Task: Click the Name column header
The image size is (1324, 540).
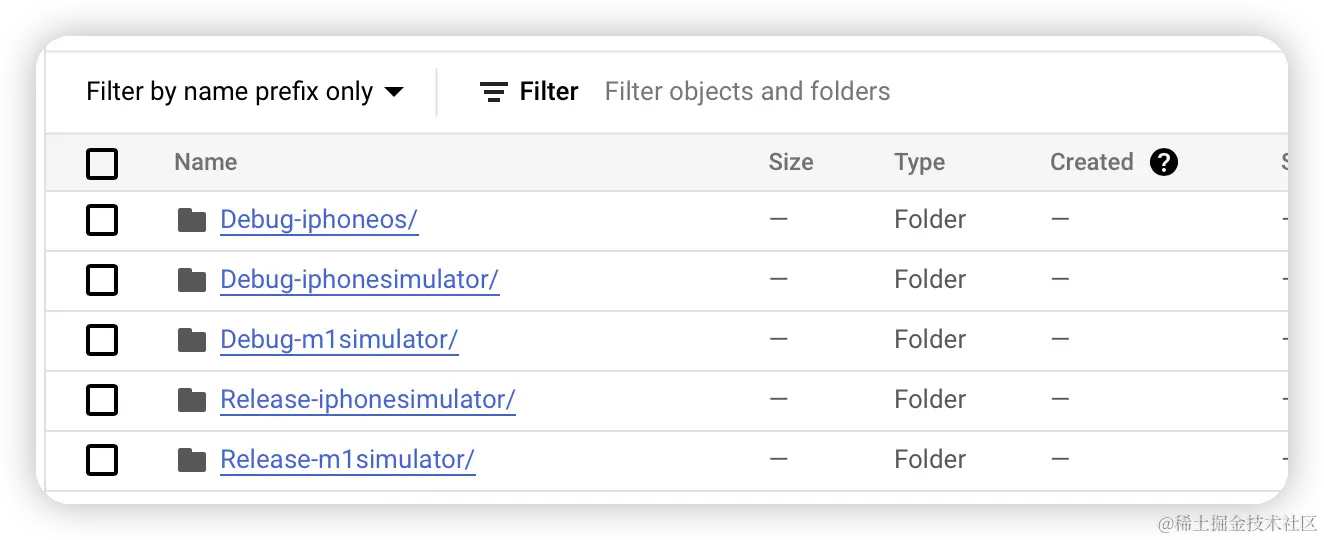Action: (205, 162)
